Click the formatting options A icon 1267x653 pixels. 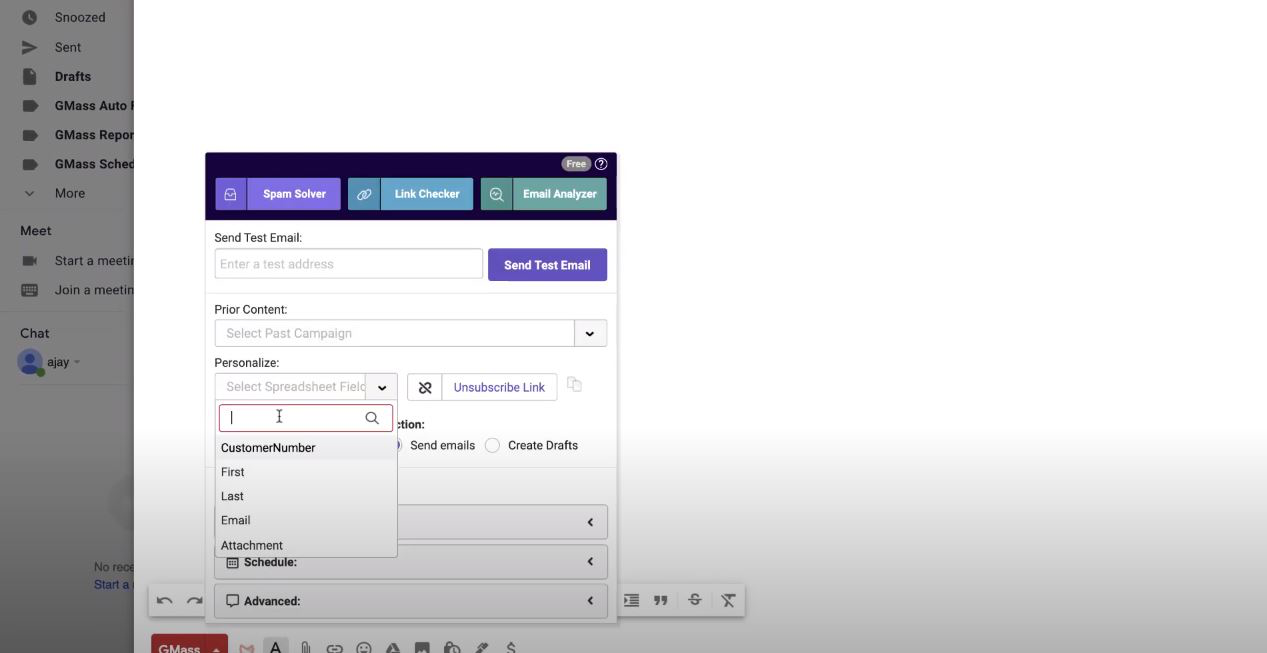[275, 647]
